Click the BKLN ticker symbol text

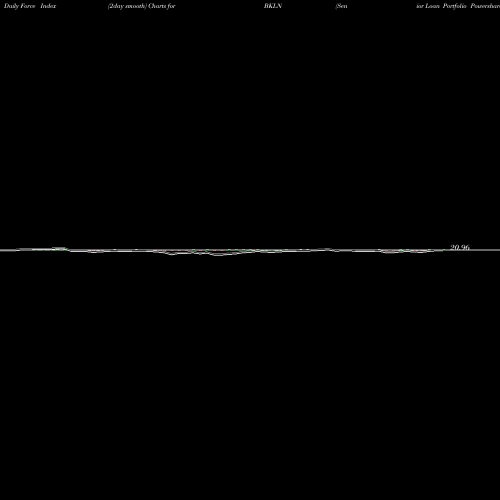(x=273, y=6)
